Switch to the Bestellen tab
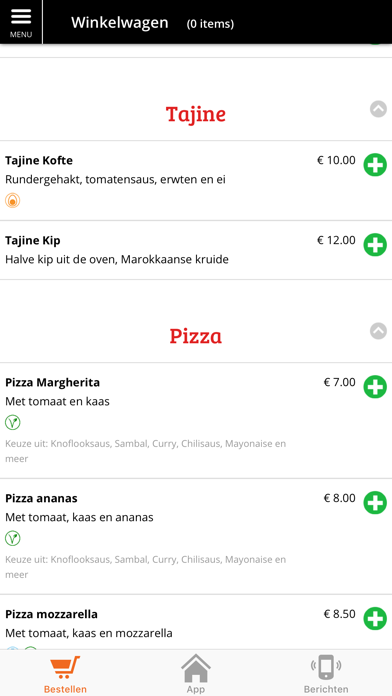Viewport: 392px width, 696px height. point(65,674)
